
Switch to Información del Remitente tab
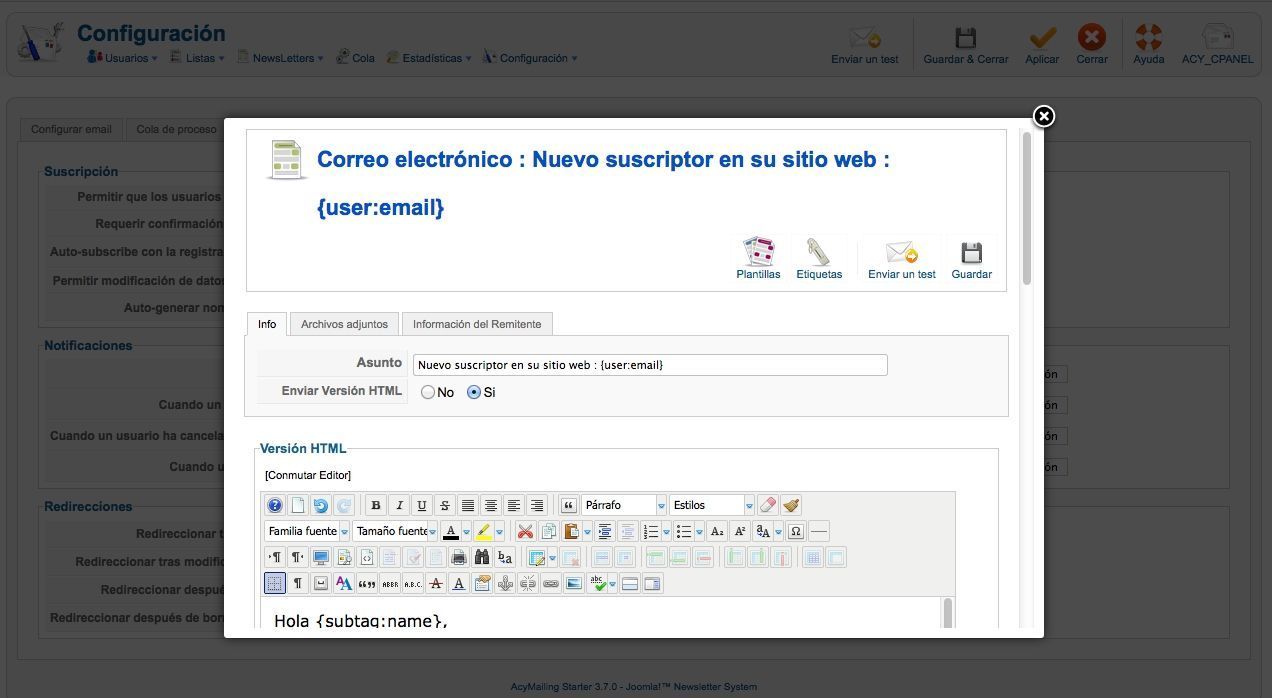click(477, 324)
